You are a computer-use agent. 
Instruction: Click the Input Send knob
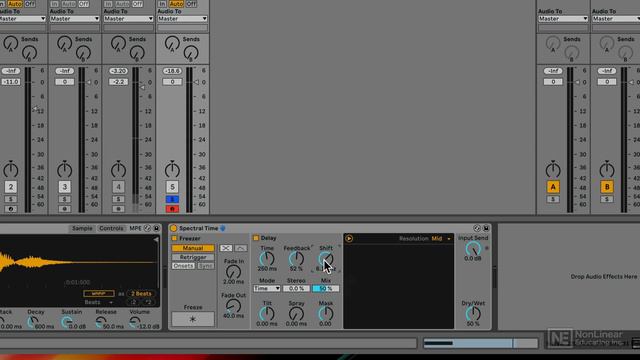pos(473,249)
